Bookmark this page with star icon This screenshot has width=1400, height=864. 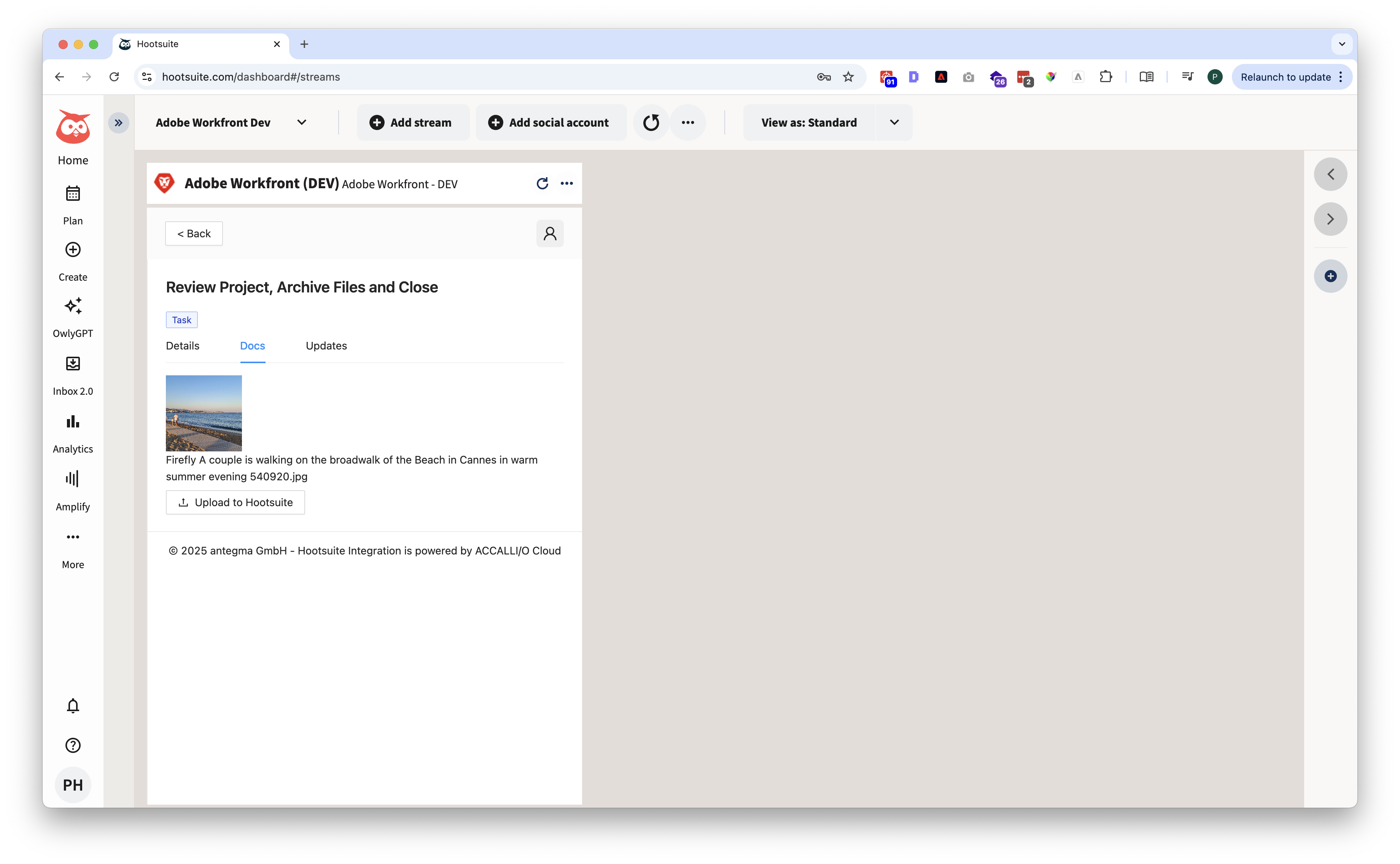848,77
